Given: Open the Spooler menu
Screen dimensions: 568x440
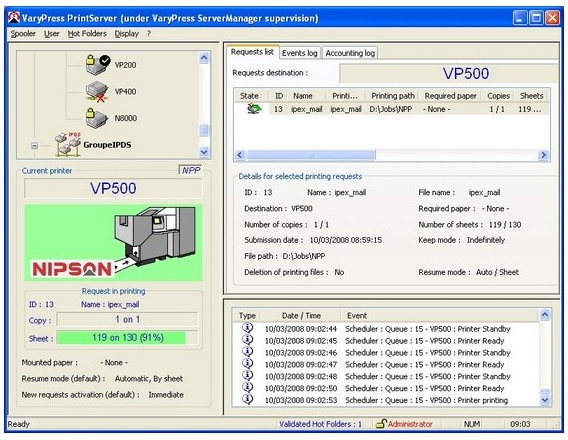Looking at the screenshot, I should 23,34.
